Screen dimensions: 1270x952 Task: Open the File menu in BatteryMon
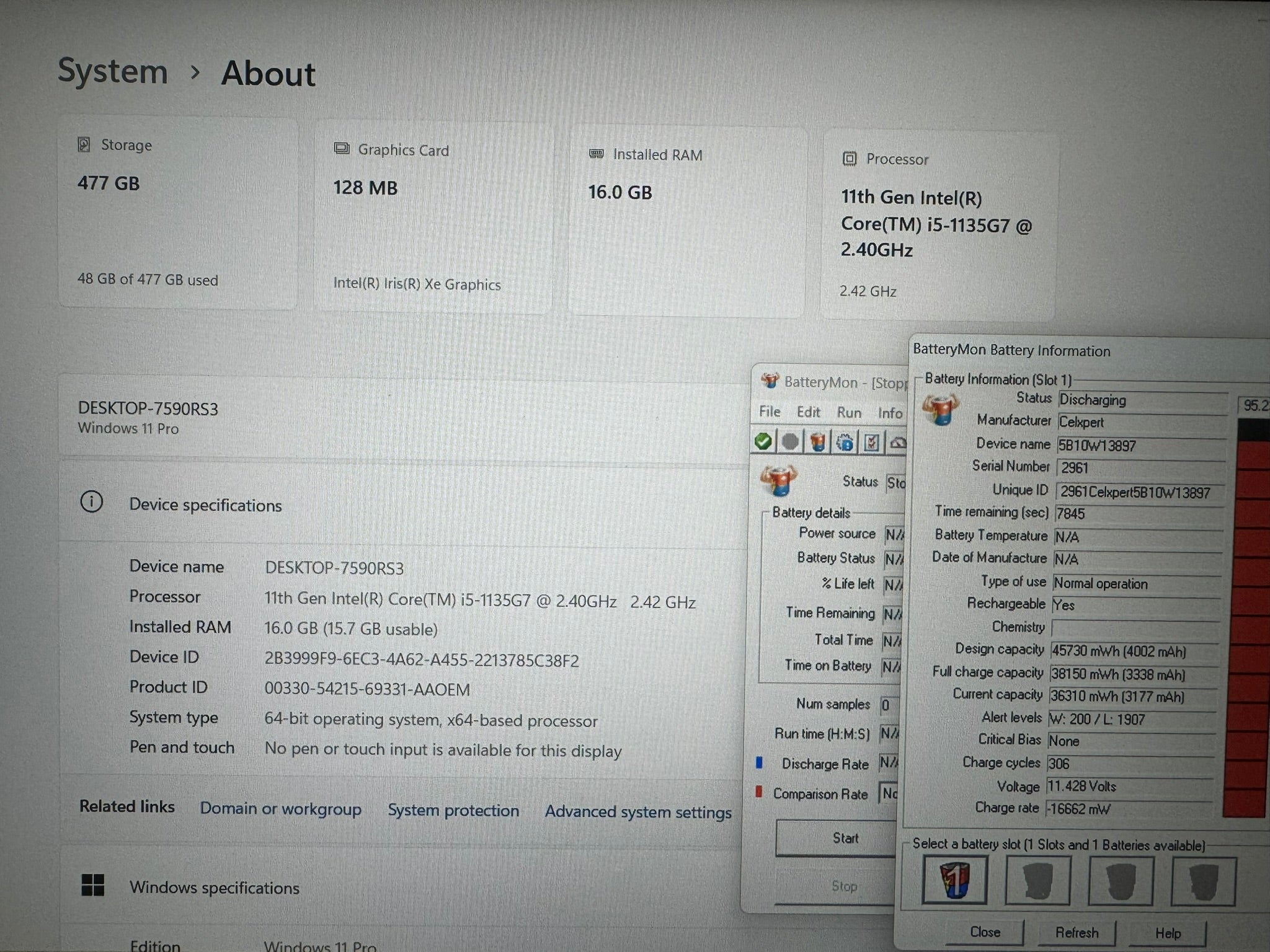770,412
